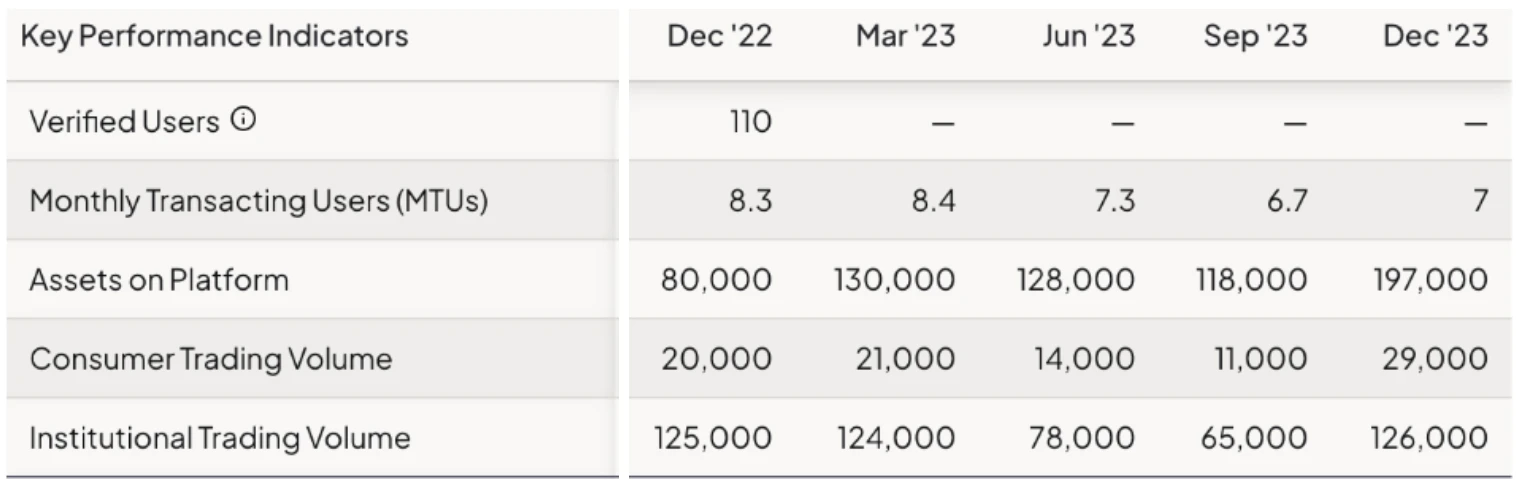Image resolution: width=1516 pixels, height=484 pixels.
Task: Click the Sep '23 column header
Action: coord(1255,37)
